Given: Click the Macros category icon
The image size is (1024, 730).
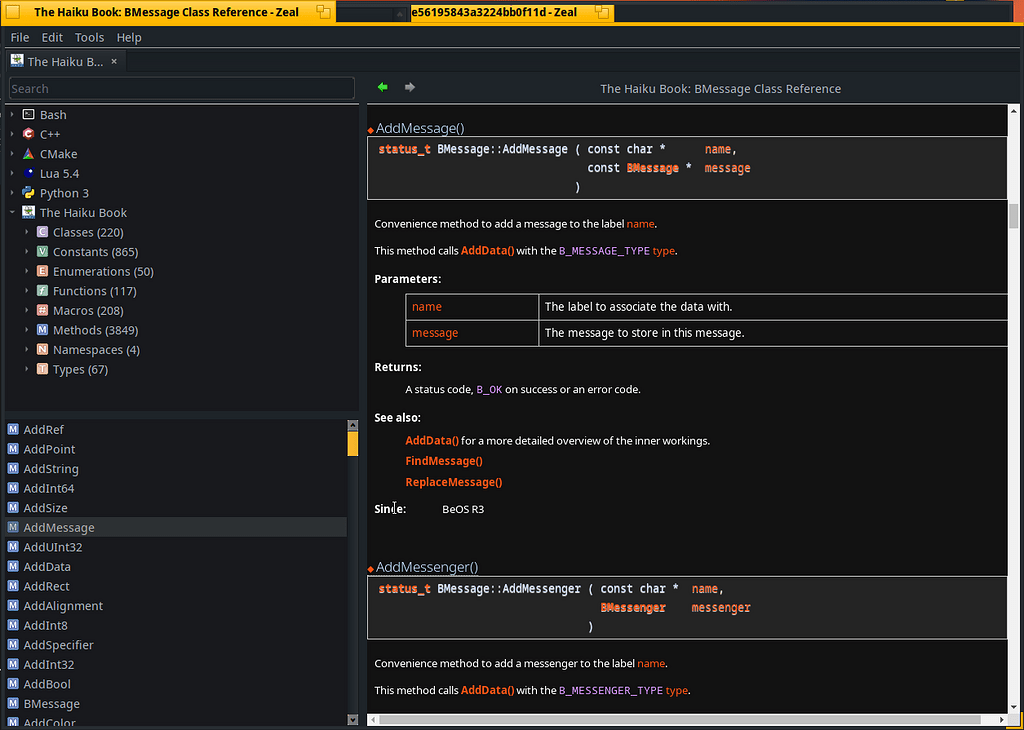Looking at the screenshot, I should point(42,310).
